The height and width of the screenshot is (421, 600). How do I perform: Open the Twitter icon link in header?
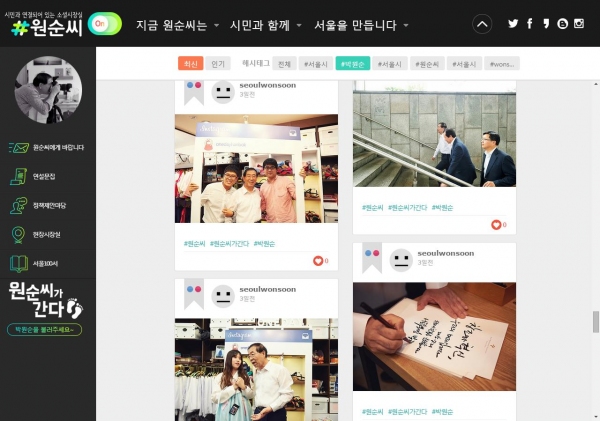coord(513,24)
